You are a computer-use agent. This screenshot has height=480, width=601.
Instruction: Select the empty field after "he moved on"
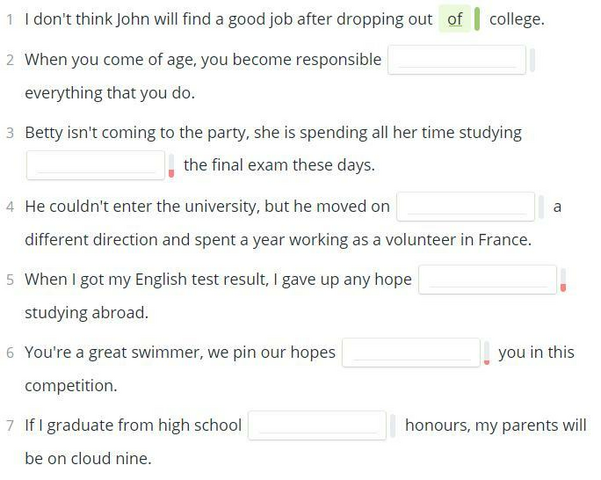(x=466, y=207)
